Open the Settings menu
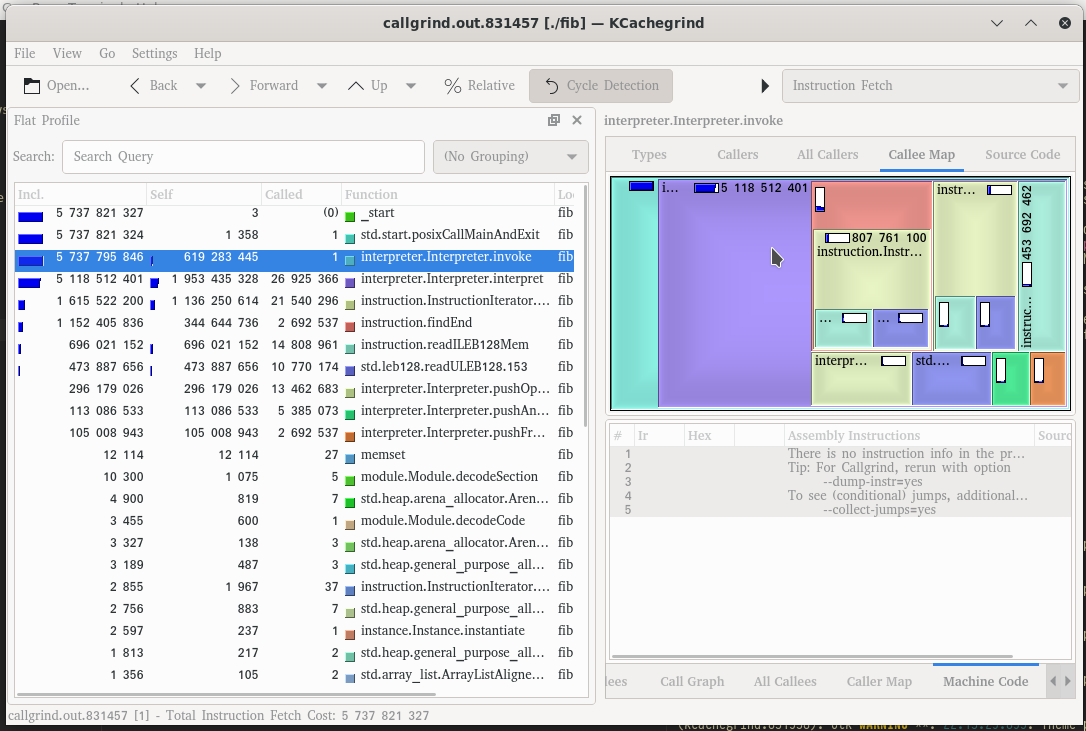The image size is (1086, 731). pyautogui.click(x=154, y=53)
